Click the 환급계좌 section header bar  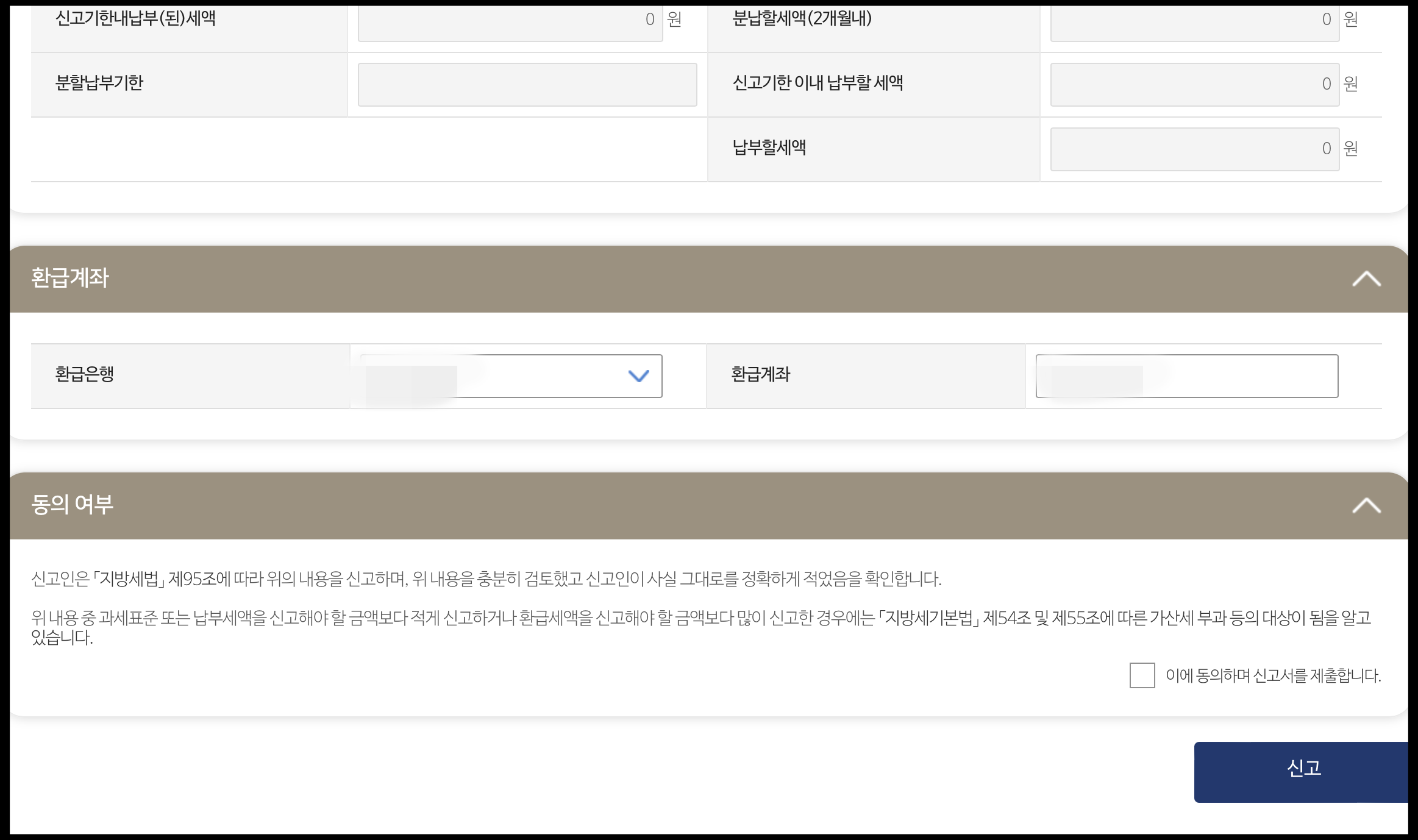tap(671, 279)
